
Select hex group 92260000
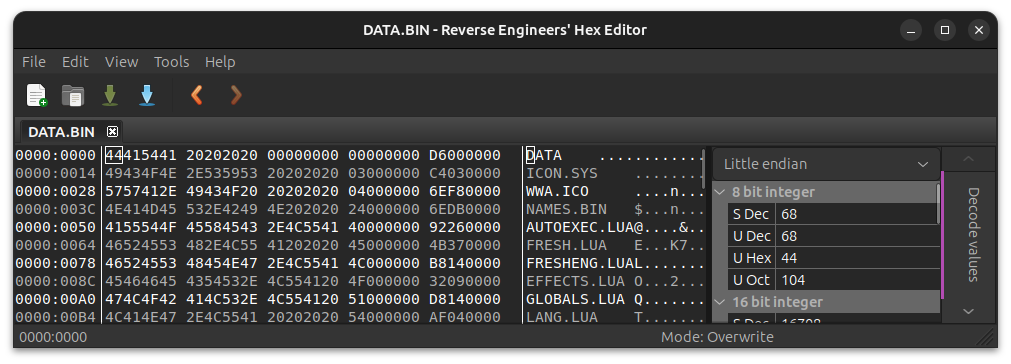click(x=465, y=227)
